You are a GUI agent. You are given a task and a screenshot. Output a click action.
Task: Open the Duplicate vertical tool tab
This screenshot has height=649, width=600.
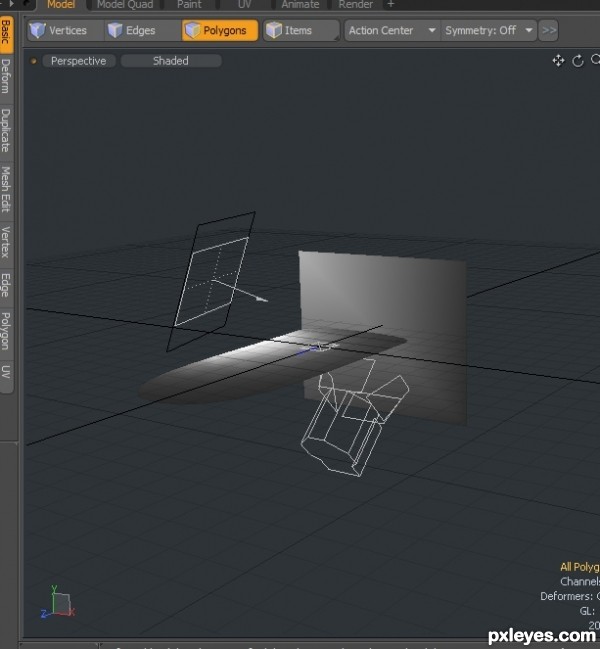[6, 131]
